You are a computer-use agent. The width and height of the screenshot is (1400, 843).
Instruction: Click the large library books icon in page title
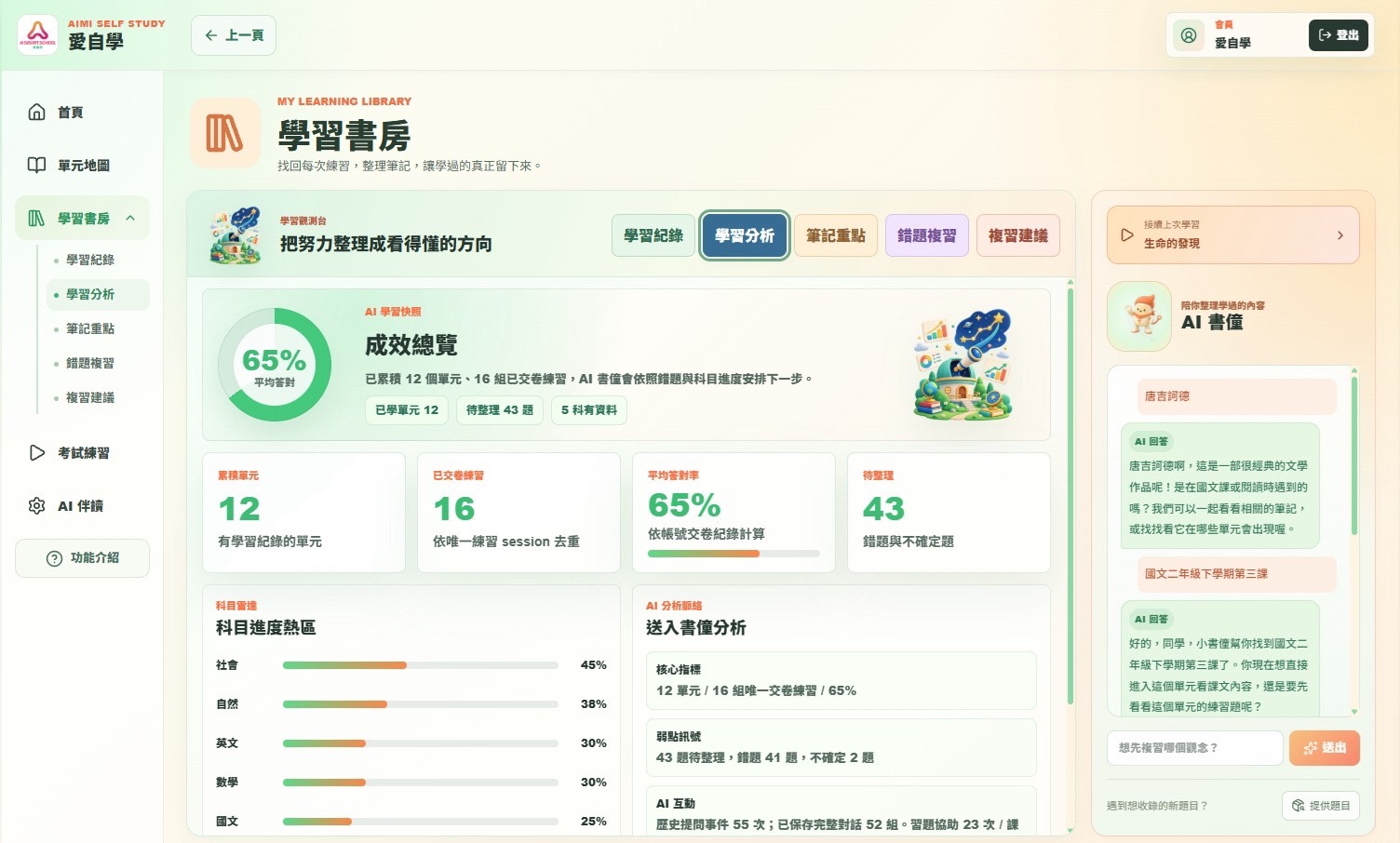pyautogui.click(x=224, y=134)
